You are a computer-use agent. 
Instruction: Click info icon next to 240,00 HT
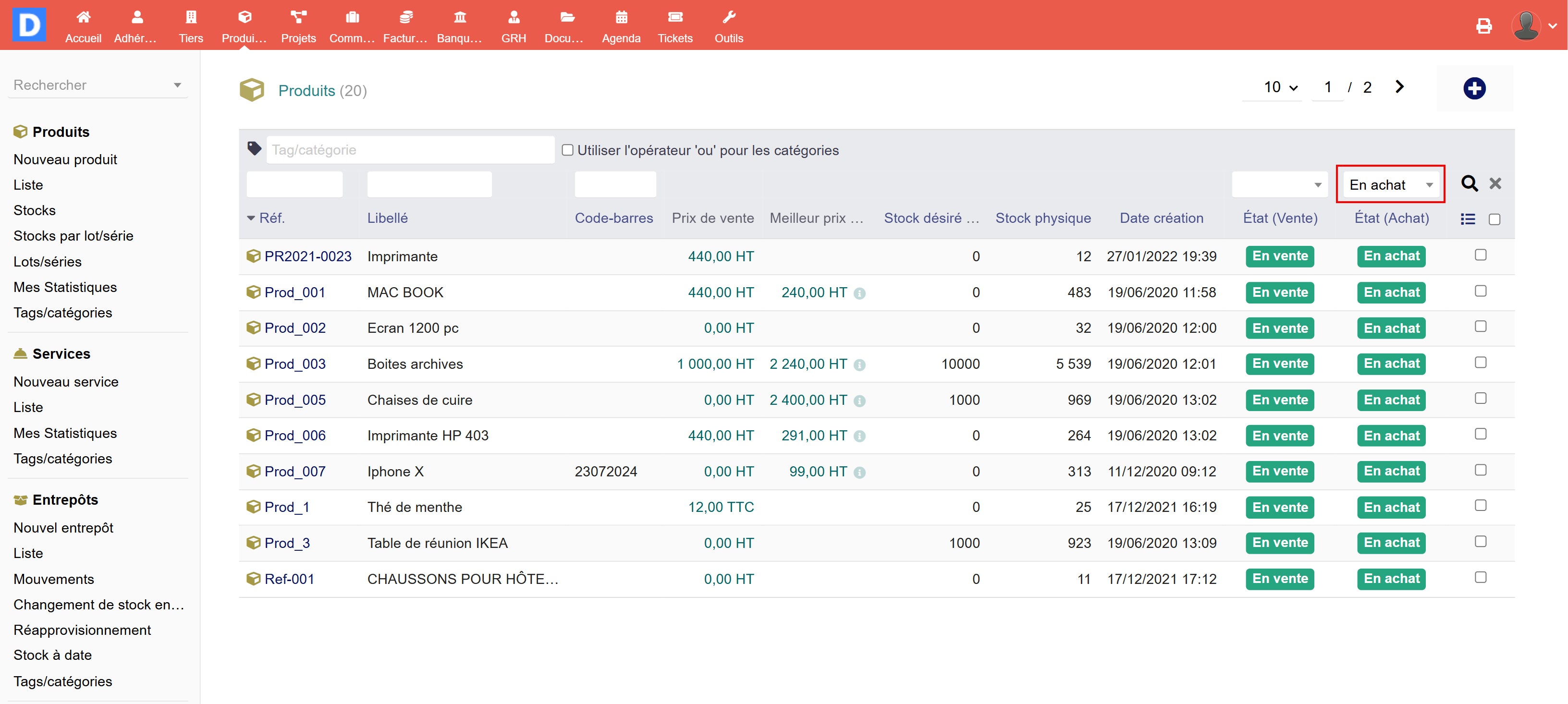tap(859, 293)
